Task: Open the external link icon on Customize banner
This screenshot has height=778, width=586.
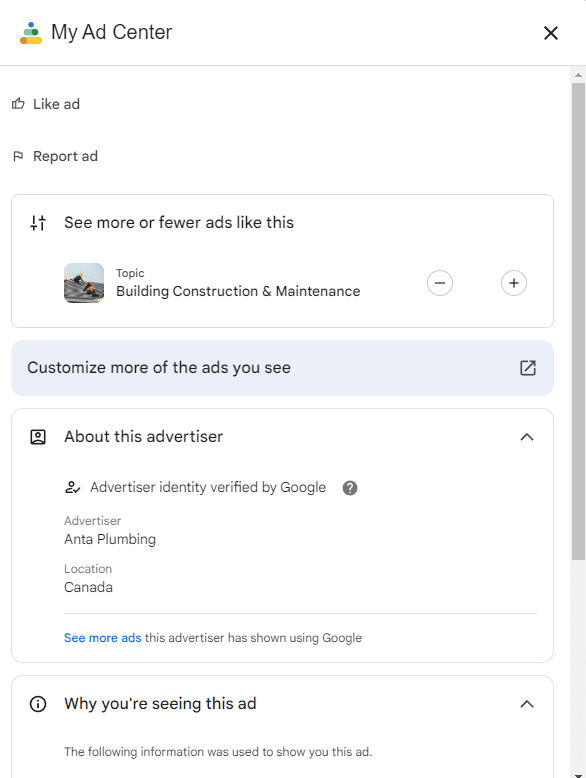Action: point(527,368)
